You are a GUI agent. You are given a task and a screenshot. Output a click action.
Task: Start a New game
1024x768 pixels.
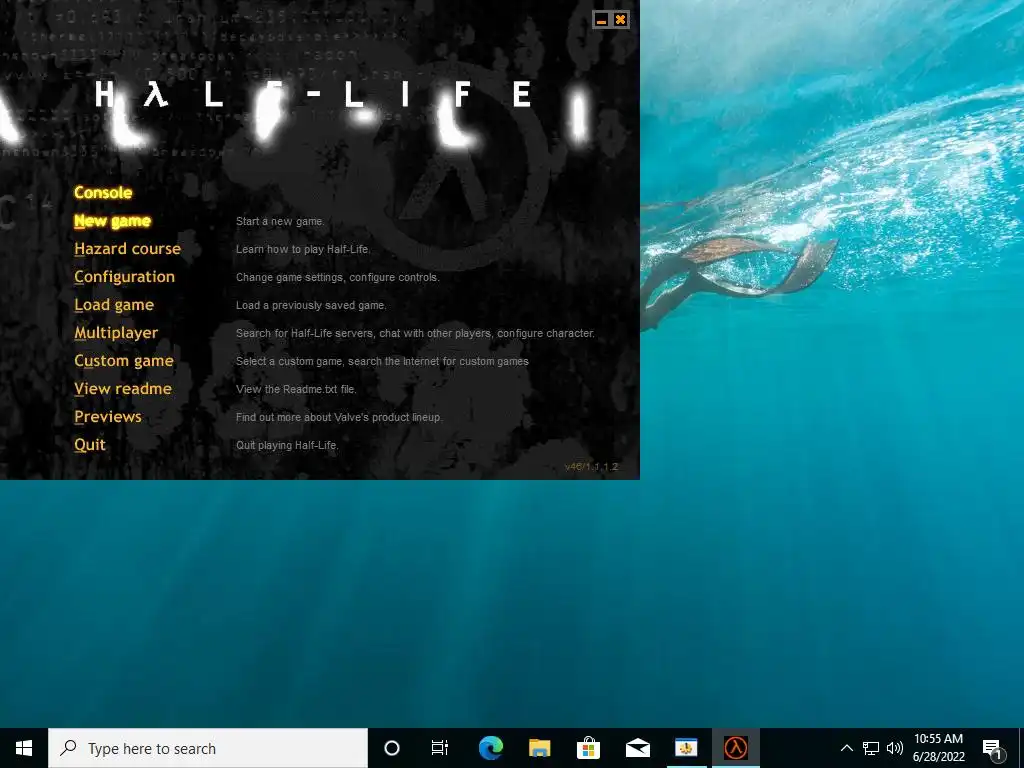click(112, 221)
